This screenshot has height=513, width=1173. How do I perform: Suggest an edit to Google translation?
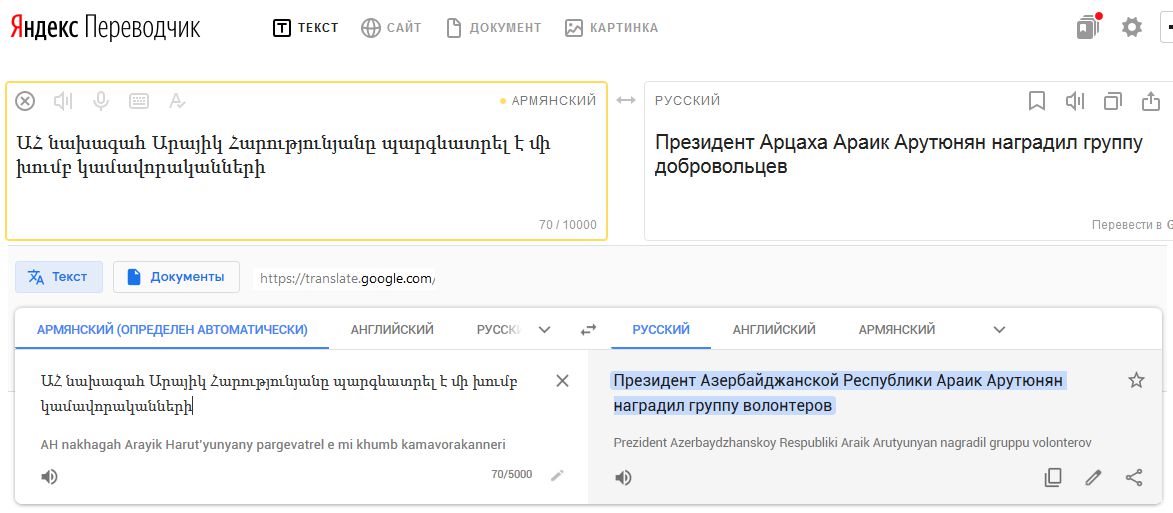click(x=1094, y=477)
